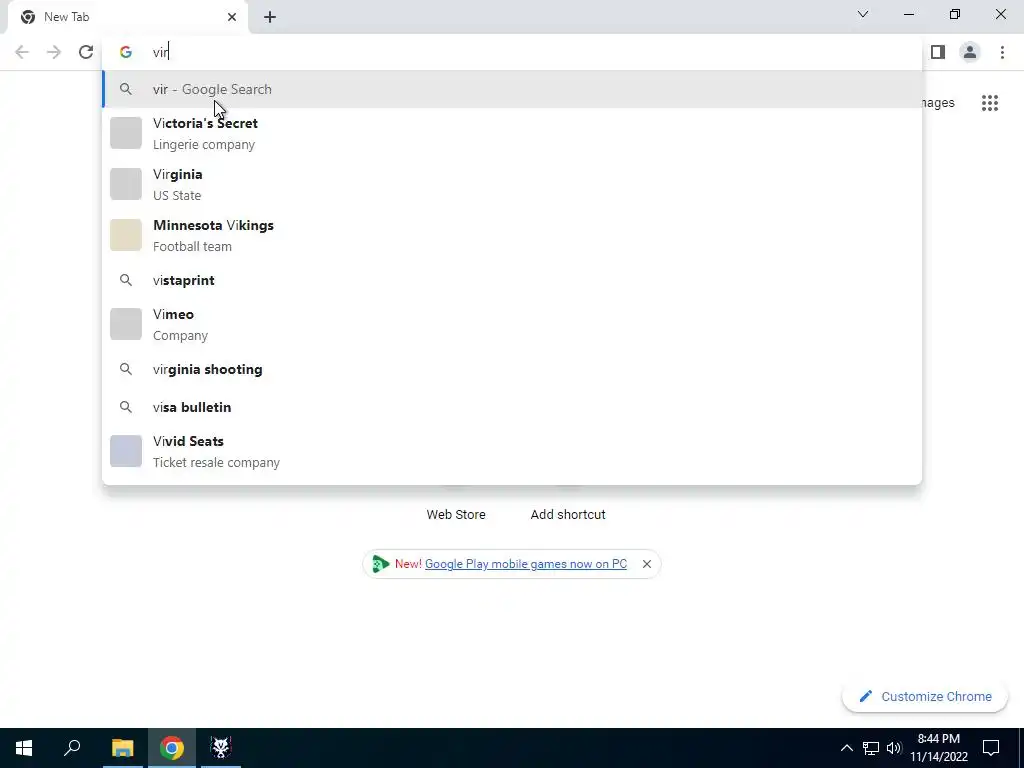Screen dimensions: 1024x768
Task: Open the Windows Start menu
Action: [24, 748]
